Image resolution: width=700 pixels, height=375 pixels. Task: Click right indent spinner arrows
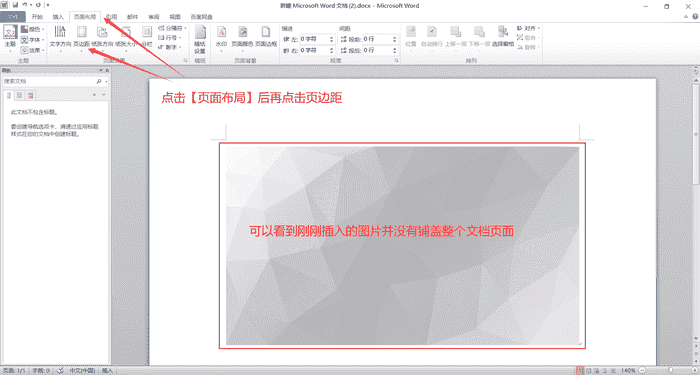click(x=332, y=50)
